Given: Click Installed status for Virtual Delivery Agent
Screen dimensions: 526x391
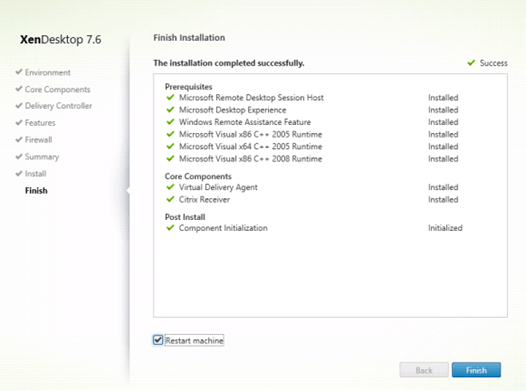Looking at the screenshot, I should [x=443, y=187].
